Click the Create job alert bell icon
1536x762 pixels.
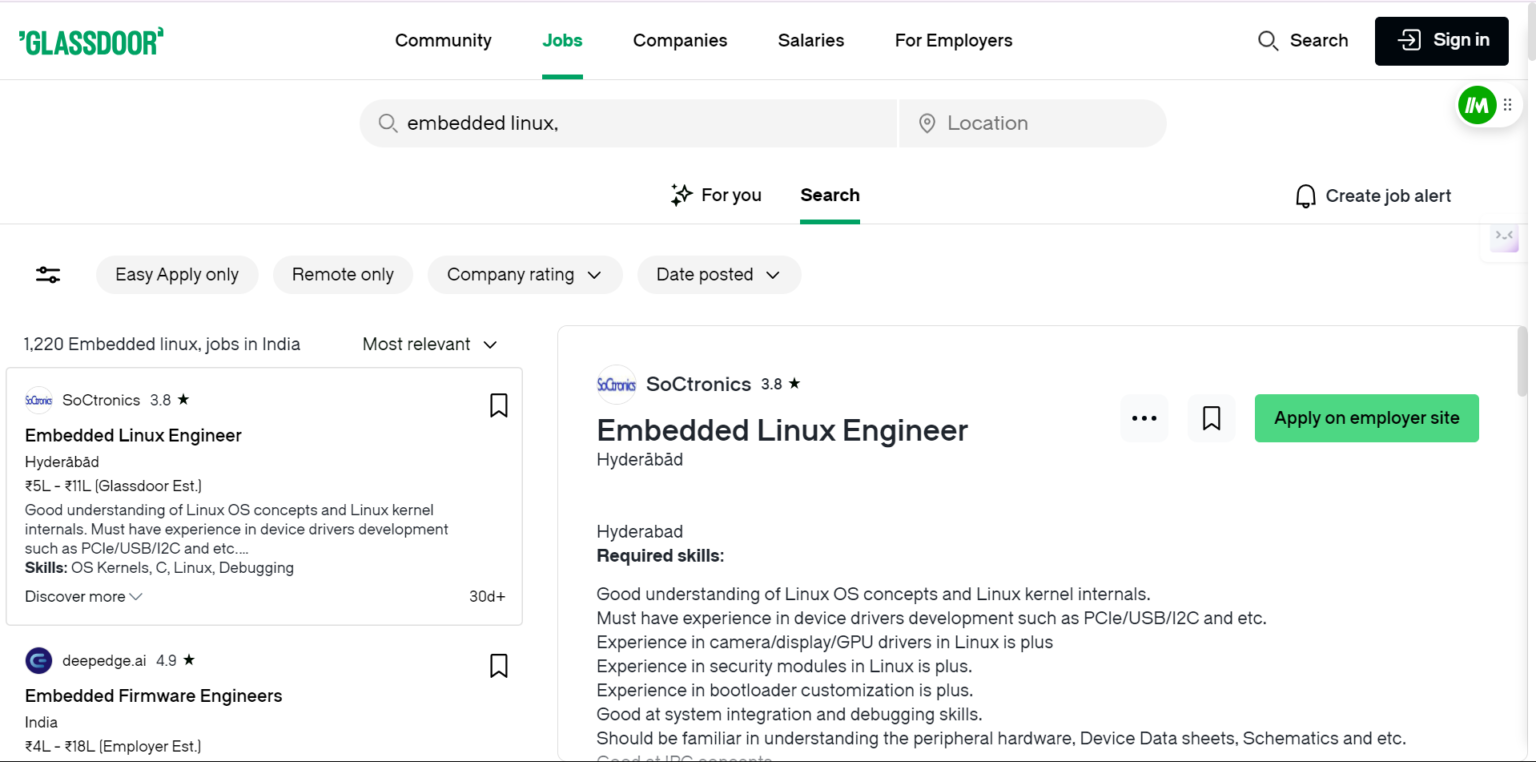(1305, 195)
